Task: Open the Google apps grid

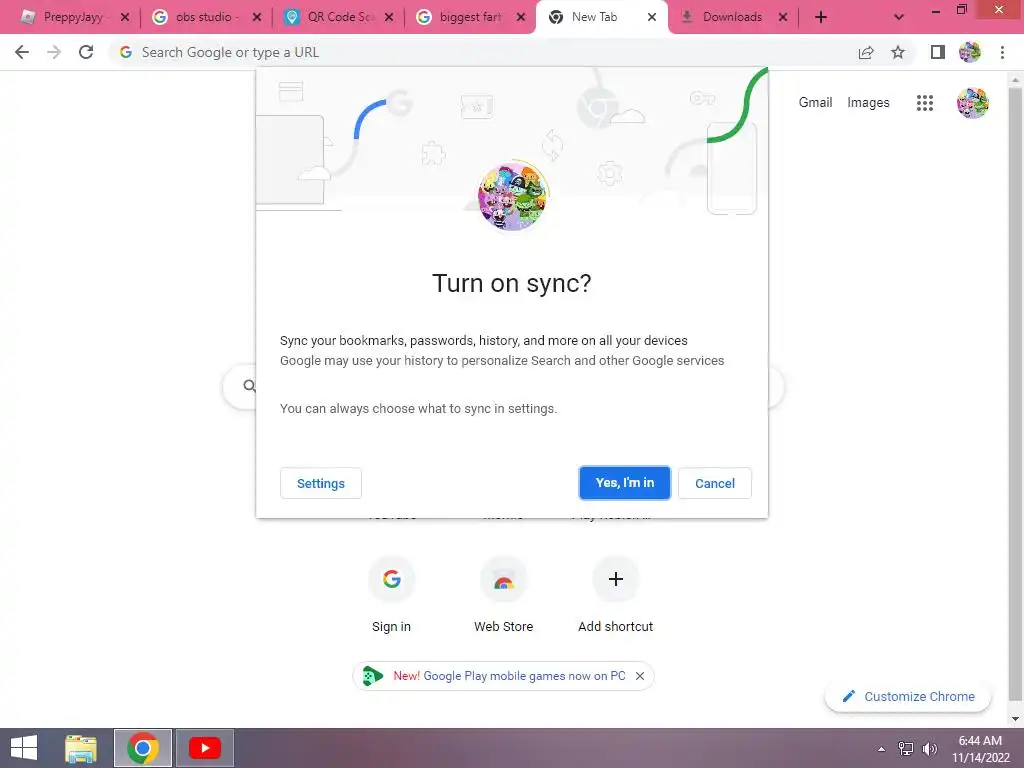Action: tap(925, 103)
